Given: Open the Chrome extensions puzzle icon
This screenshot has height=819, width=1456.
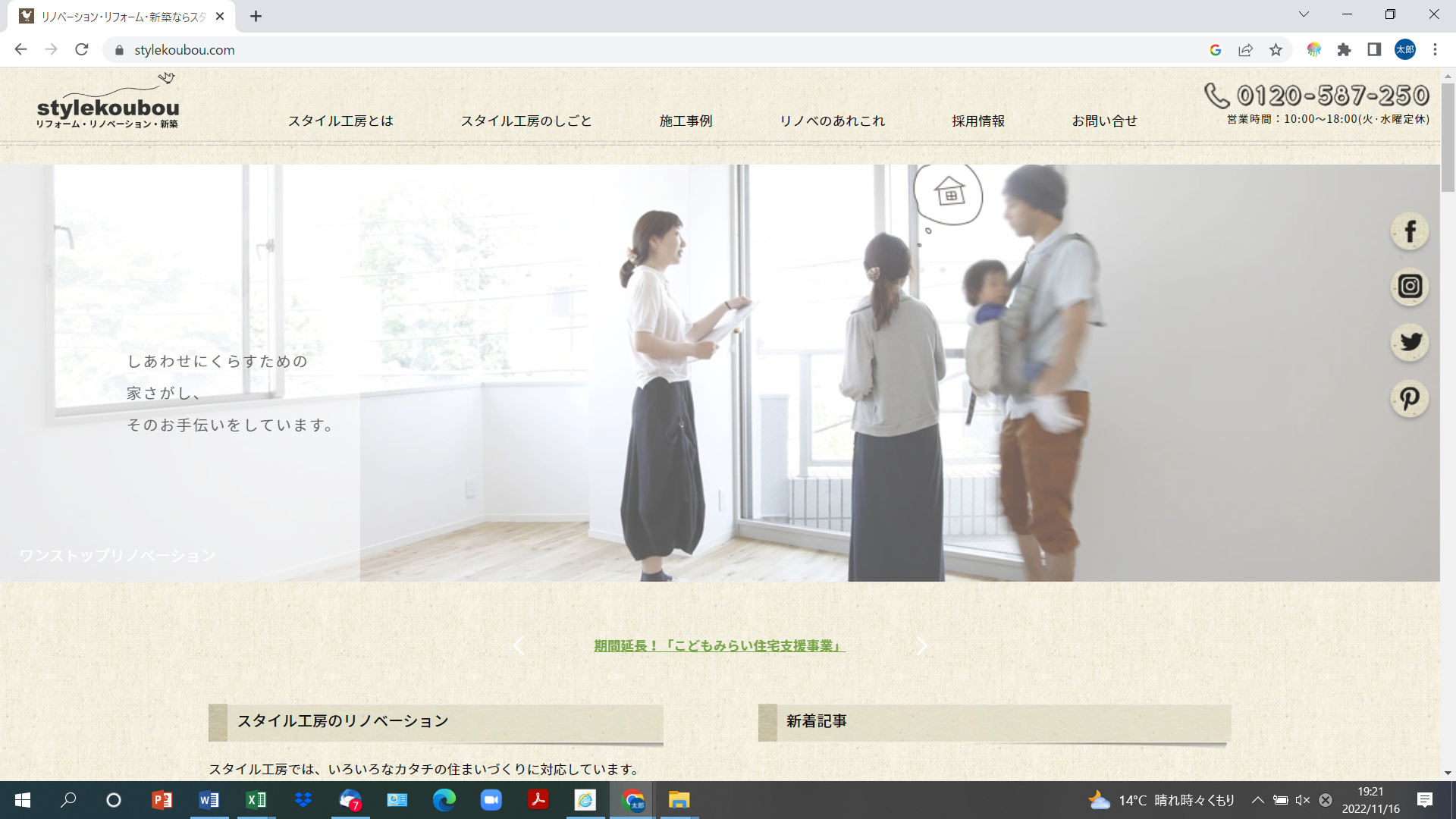Looking at the screenshot, I should 1344,50.
